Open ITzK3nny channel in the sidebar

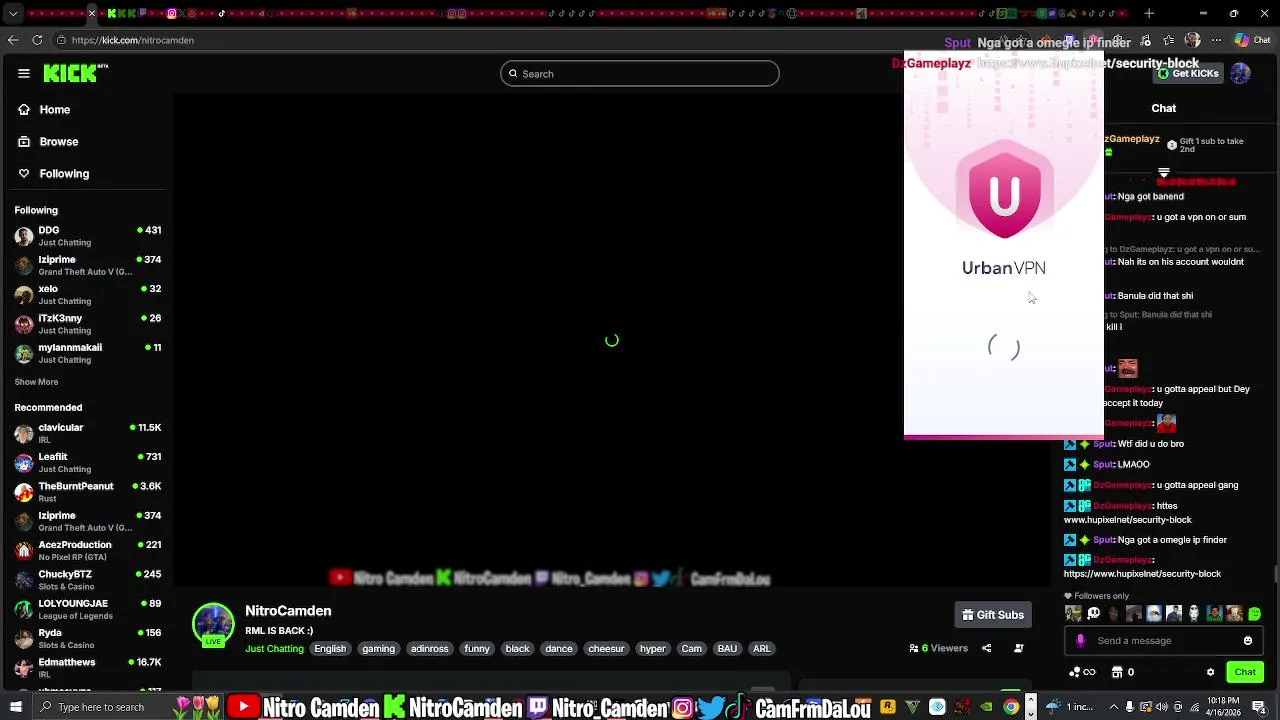[88, 324]
